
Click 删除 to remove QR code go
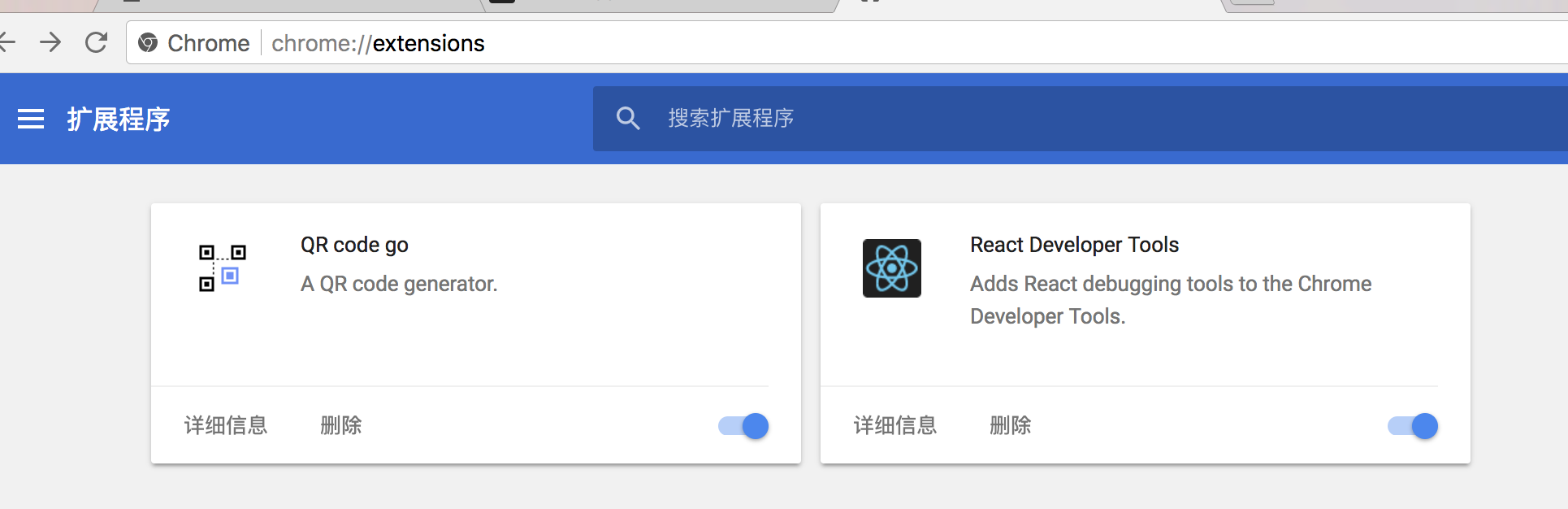341,425
